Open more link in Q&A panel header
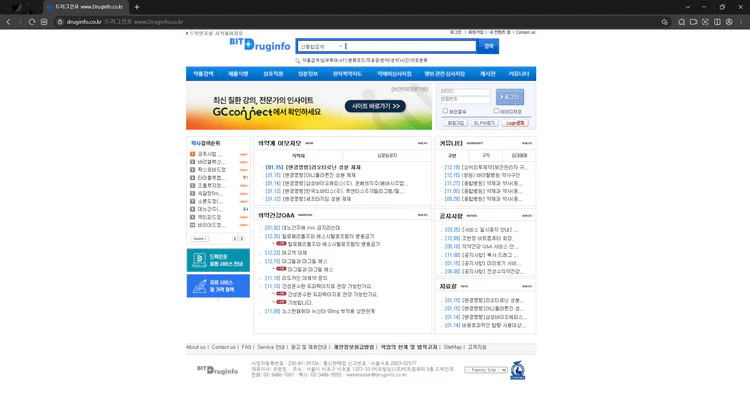The width and height of the screenshot is (750, 403). point(422,215)
